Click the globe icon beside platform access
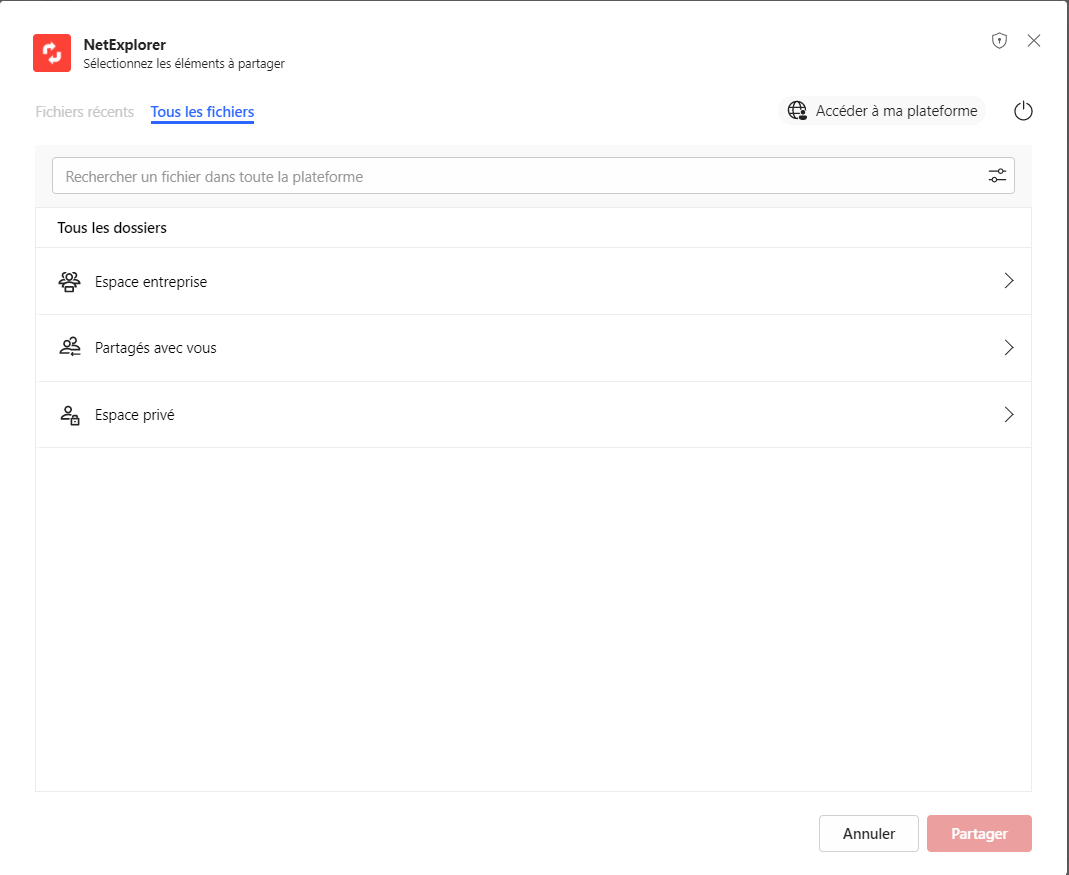1069x875 pixels. [797, 111]
